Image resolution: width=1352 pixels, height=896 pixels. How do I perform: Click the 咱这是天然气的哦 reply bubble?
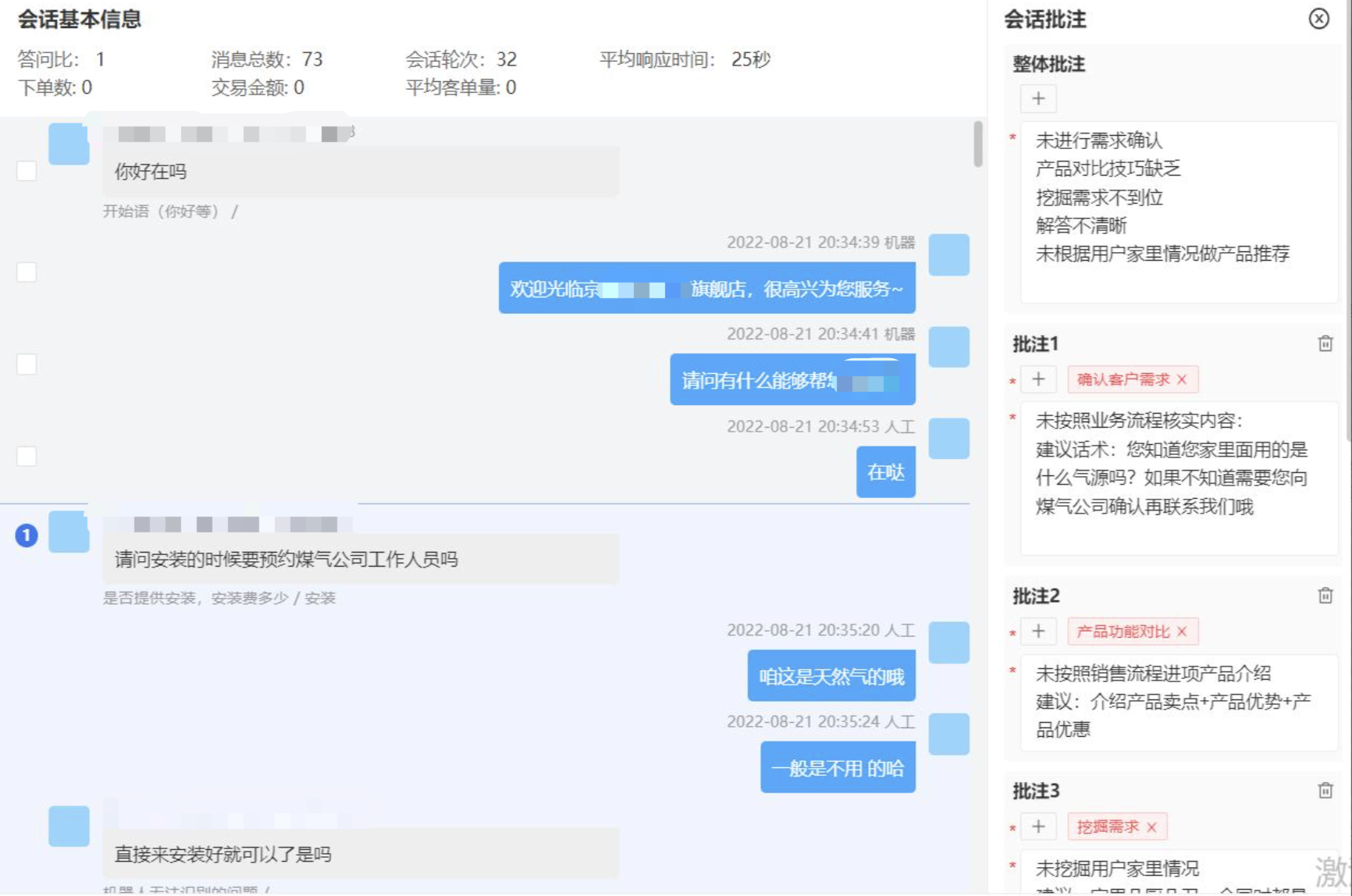831,676
